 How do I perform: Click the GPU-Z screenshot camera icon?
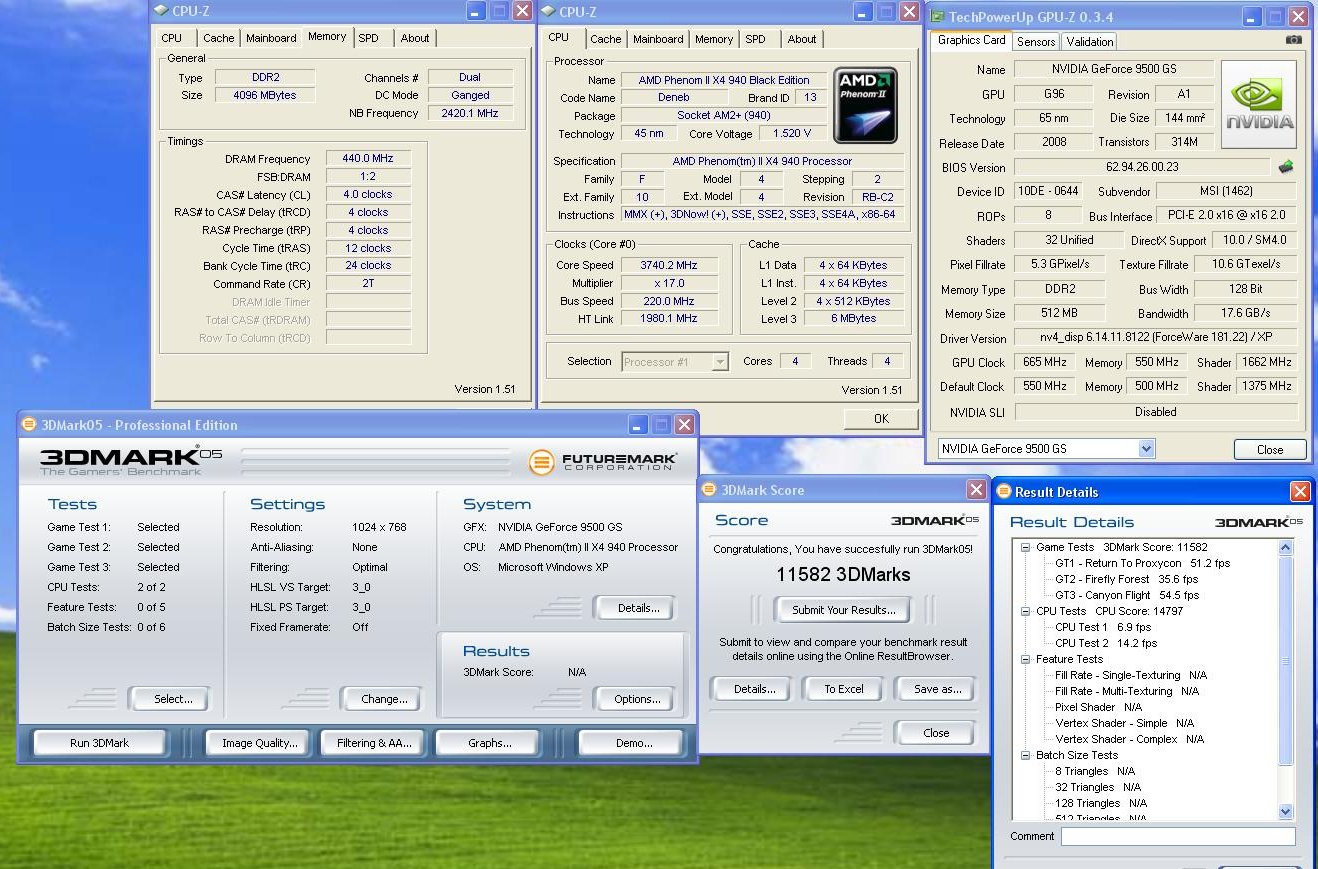point(1294,40)
